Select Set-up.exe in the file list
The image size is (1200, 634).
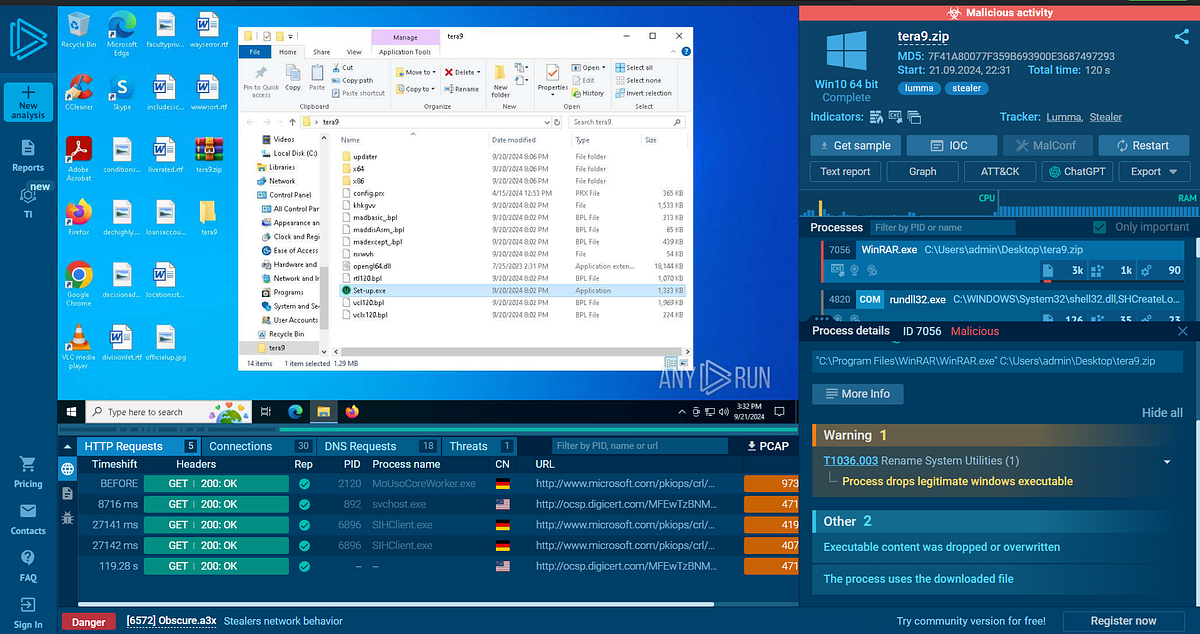point(512,290)
